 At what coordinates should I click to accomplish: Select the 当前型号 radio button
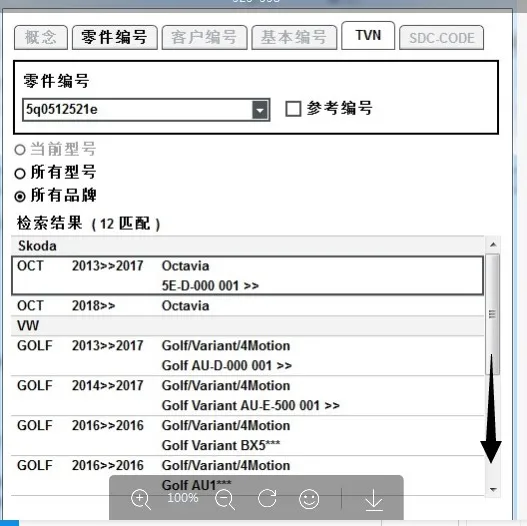[20, 150]
